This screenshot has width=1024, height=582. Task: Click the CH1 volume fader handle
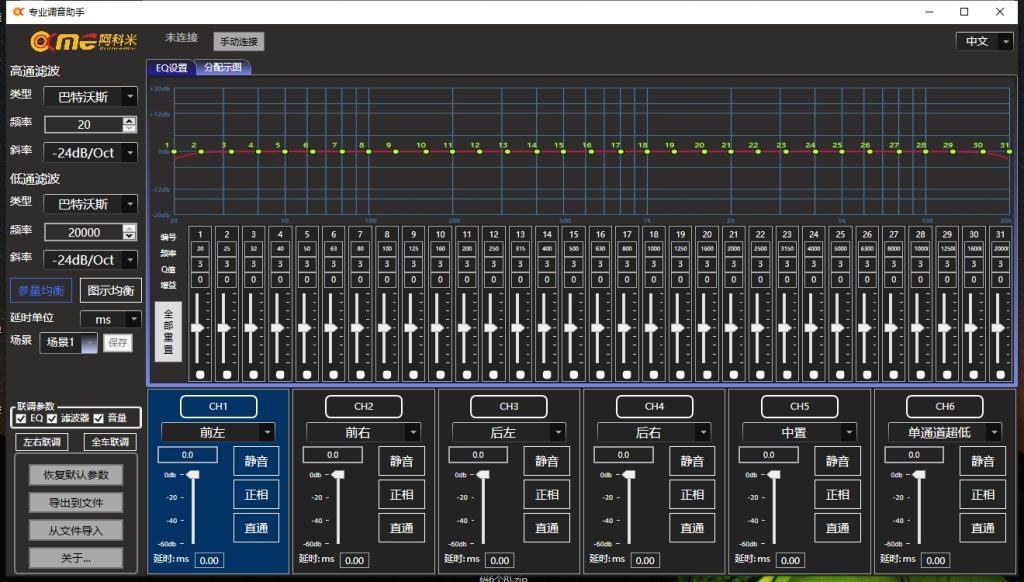pos(193,475)
